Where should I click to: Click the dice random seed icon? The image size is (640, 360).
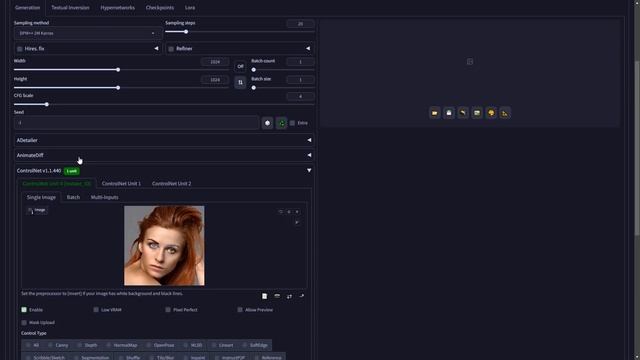267,123
